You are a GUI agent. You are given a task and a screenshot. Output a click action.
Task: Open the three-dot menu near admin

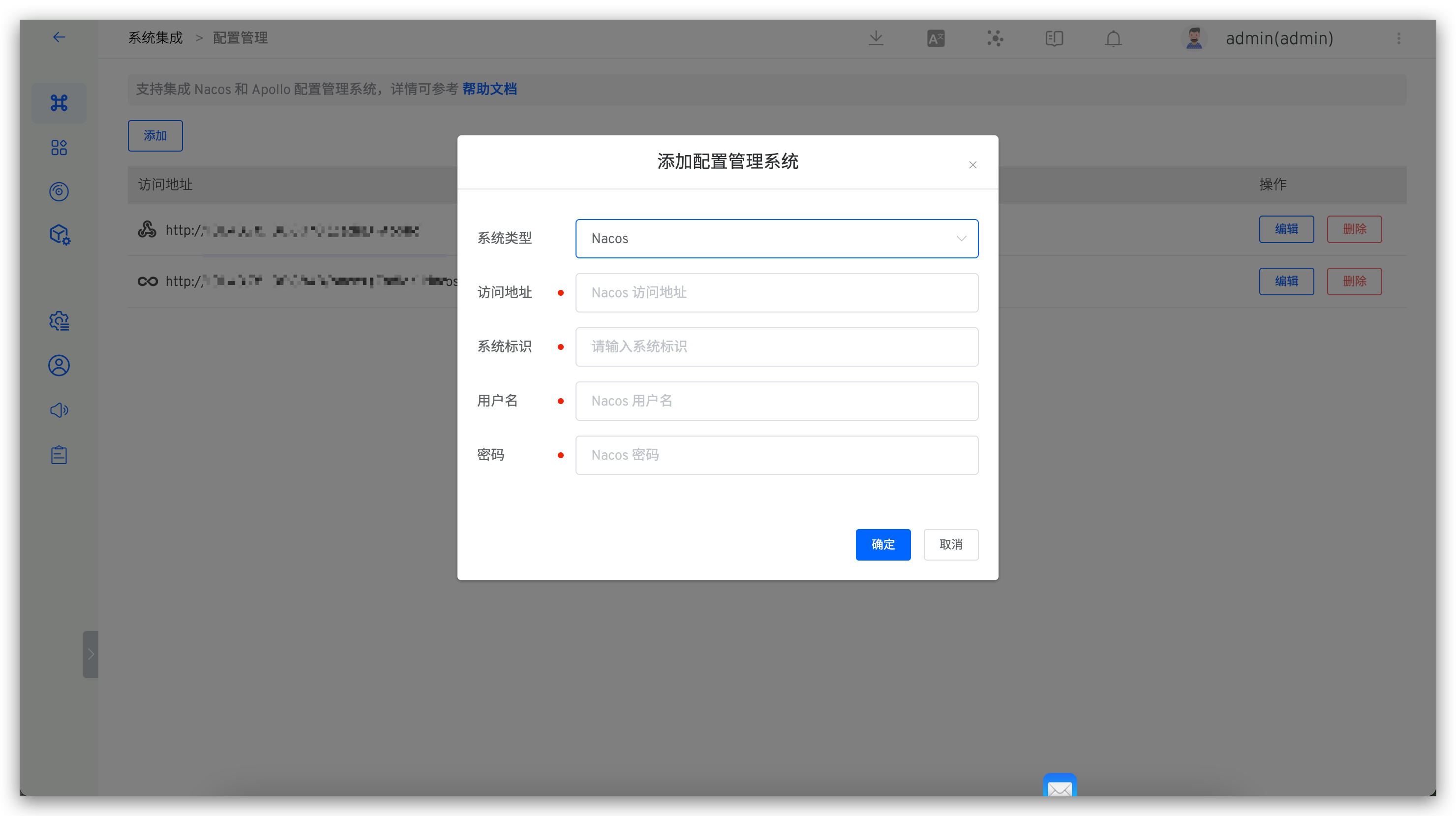pyautogui.click(x=1399, y=38)
